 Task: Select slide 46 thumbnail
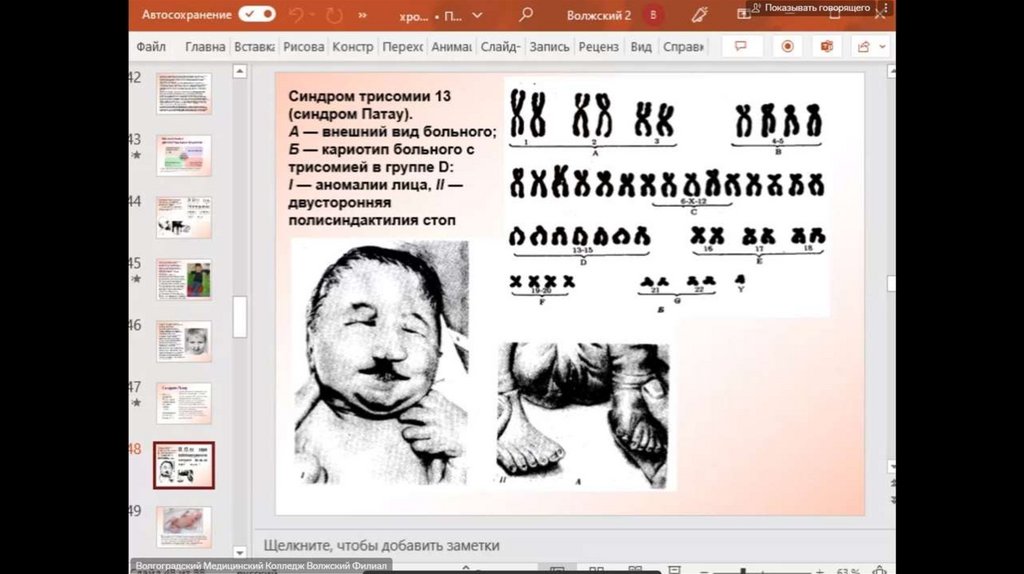183,341
